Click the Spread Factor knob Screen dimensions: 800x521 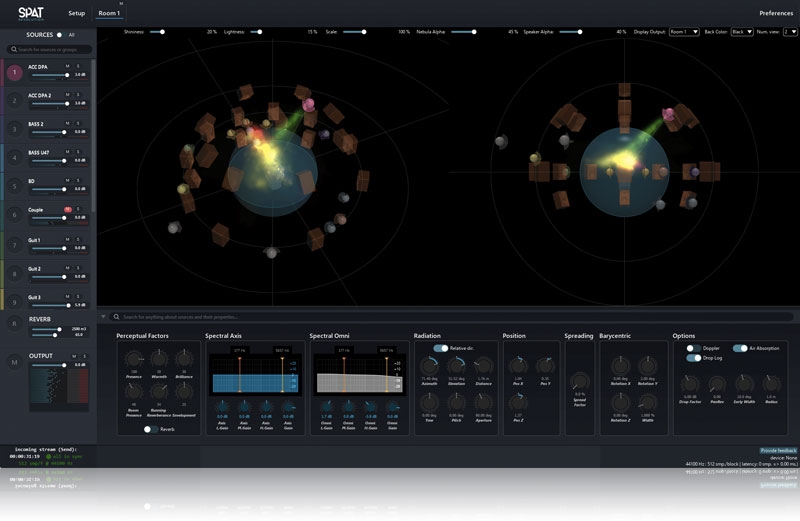tap(579, 382)
